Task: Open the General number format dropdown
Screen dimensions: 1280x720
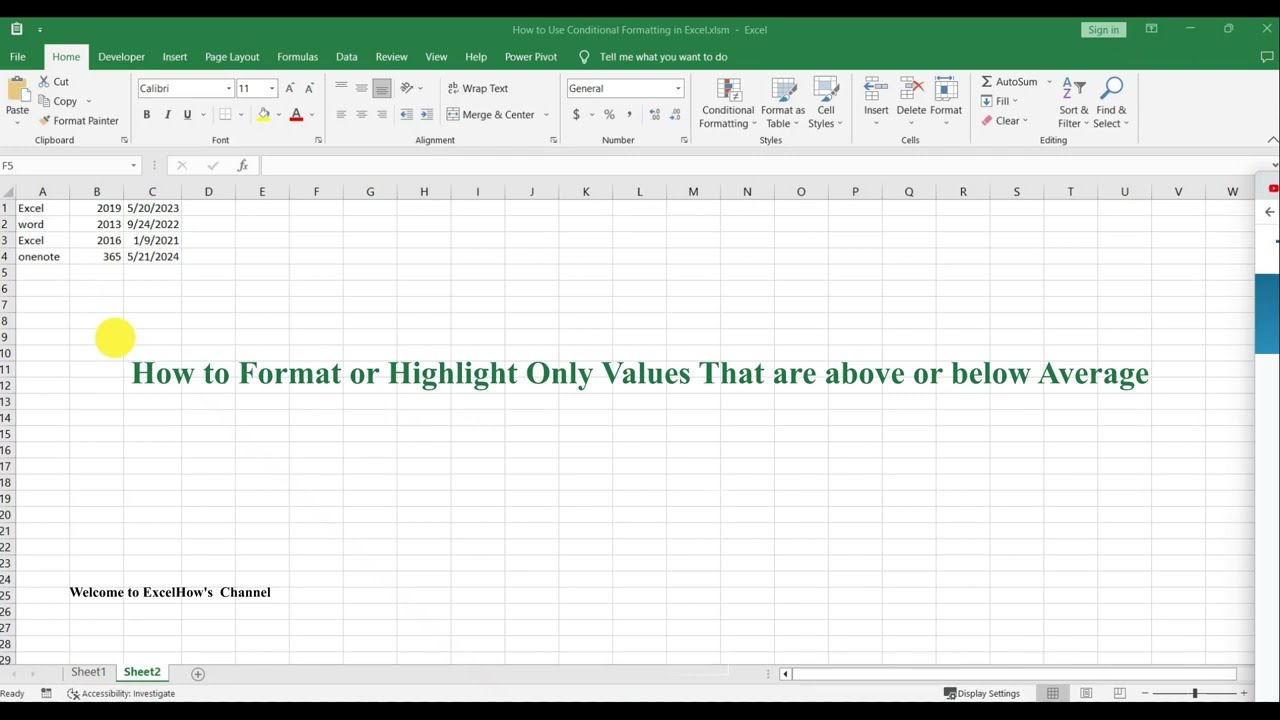Action: [x=677, y=89]
